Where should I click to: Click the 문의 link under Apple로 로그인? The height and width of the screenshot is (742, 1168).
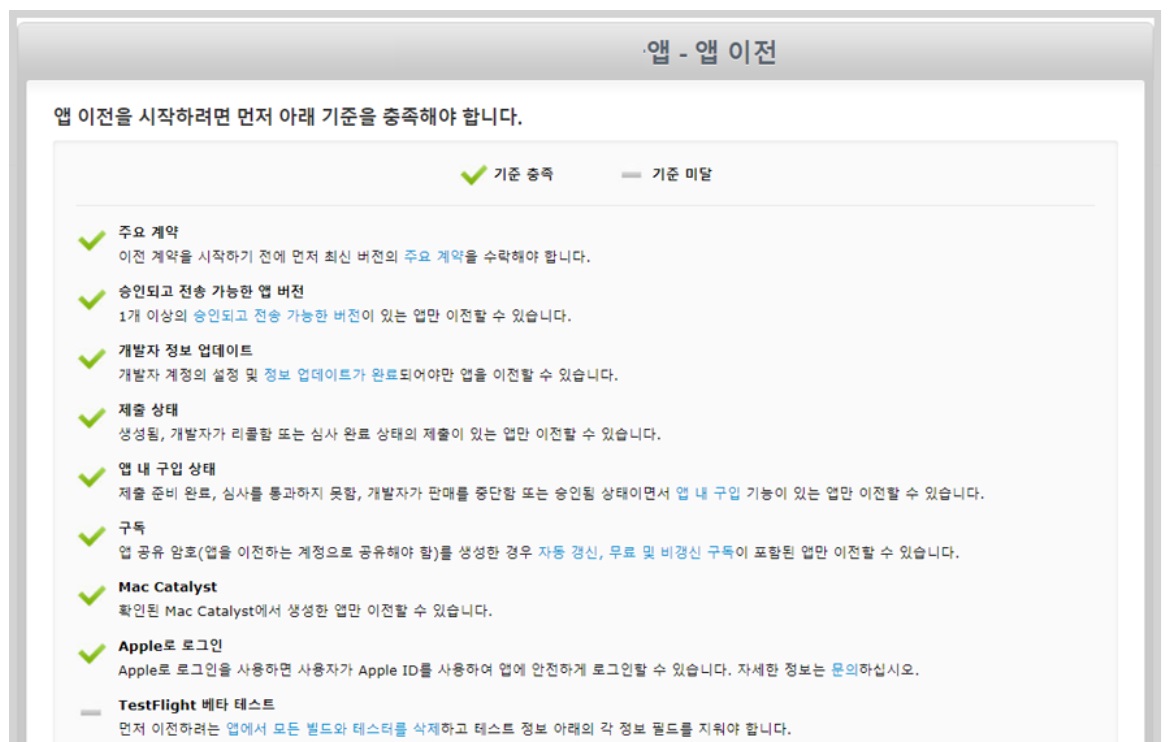tap(844, 670)
